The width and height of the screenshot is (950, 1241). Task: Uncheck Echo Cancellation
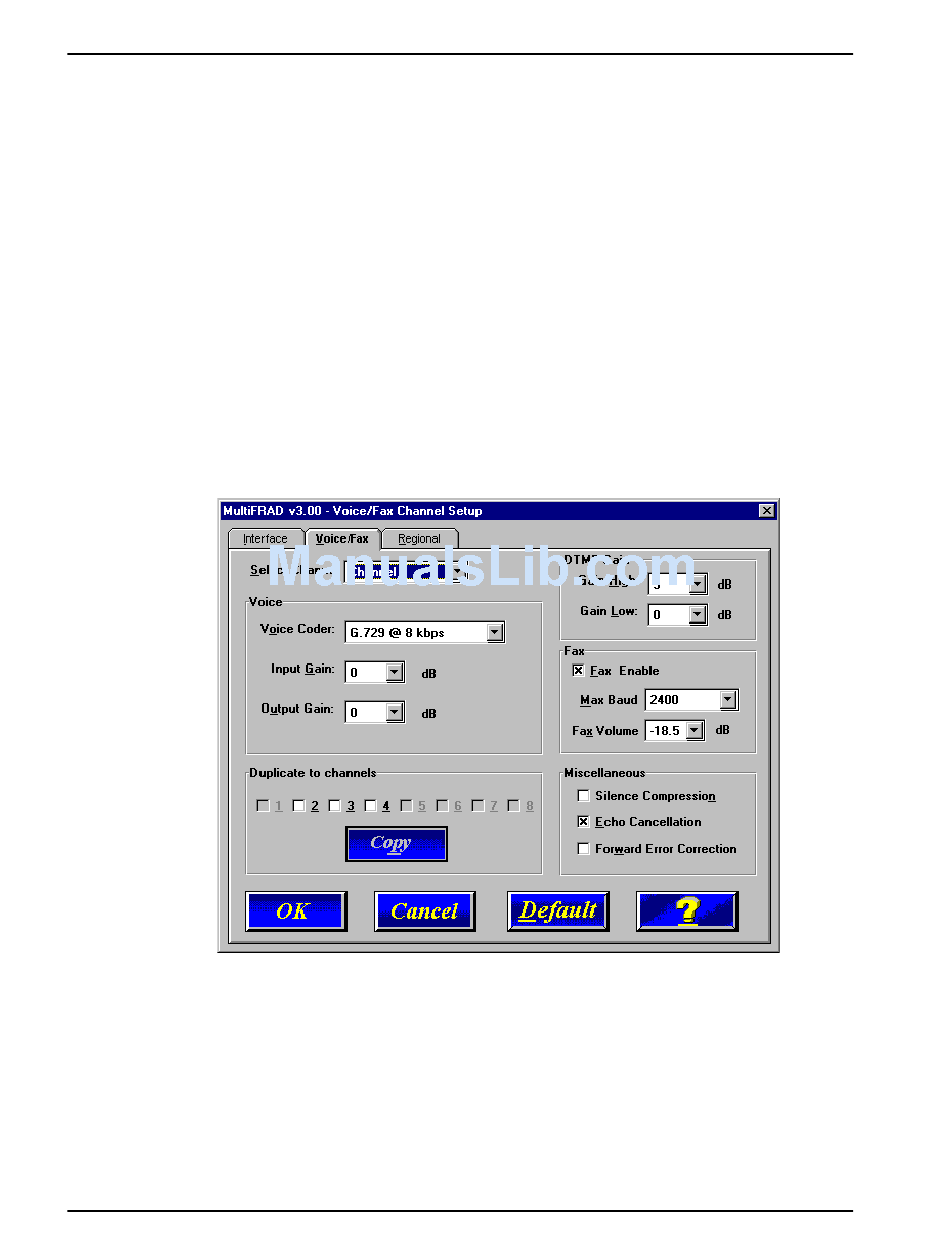coord(584,822)
